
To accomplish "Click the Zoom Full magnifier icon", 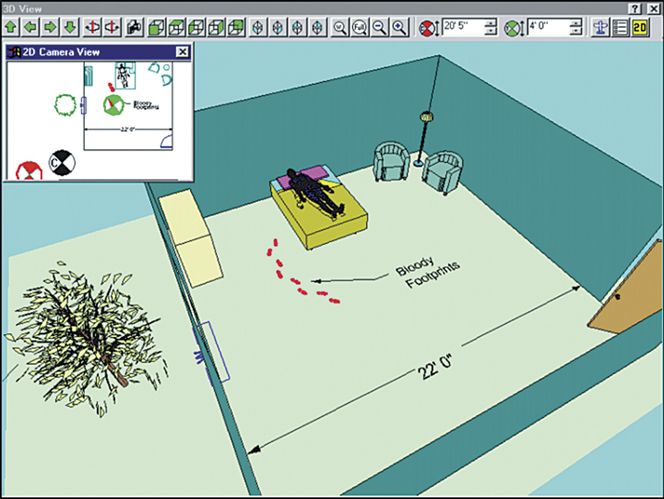I will tap(360, 27).
